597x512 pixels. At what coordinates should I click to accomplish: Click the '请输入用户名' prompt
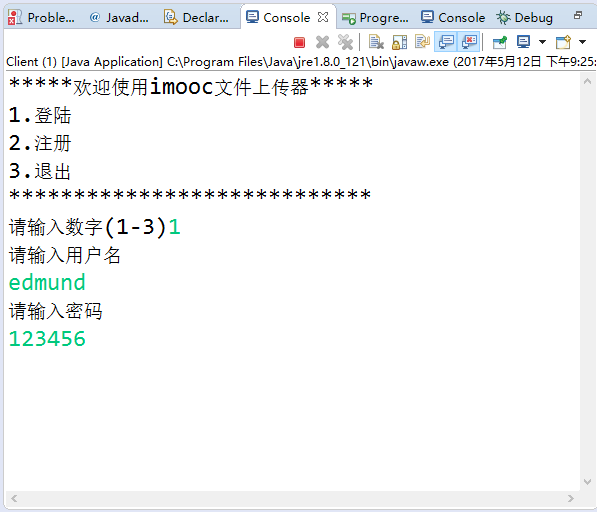[x=65, y=255]
